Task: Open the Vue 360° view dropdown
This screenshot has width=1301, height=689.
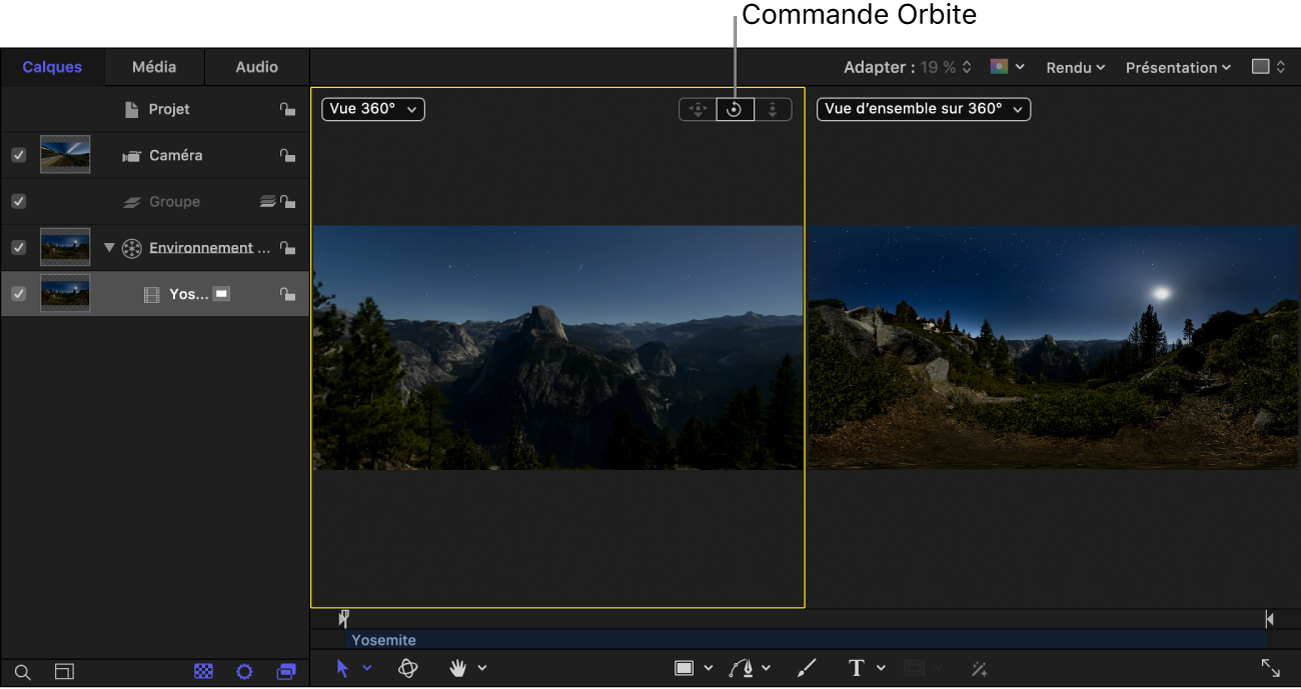Action: click(373, 109)
